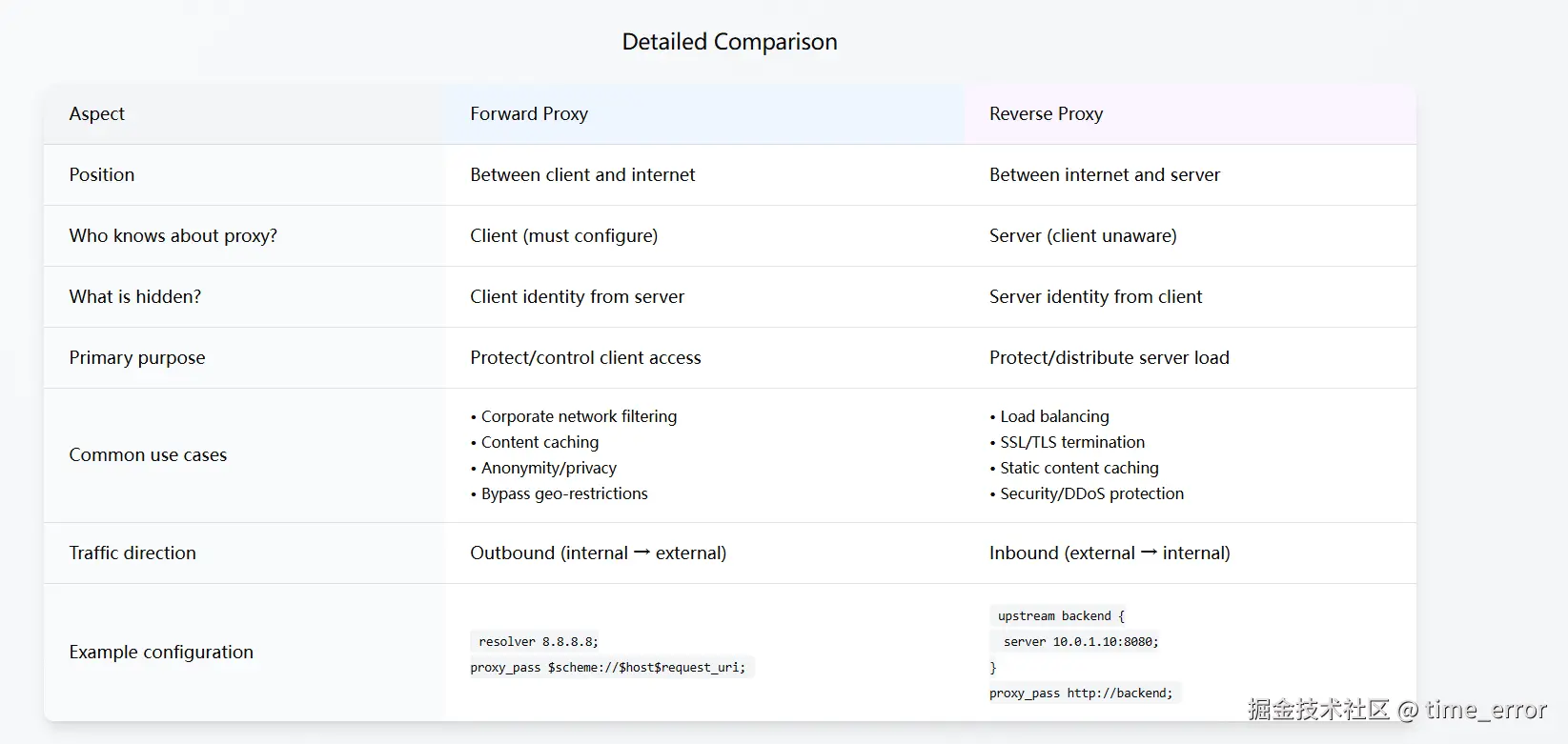Click the Position row label
This screenshot has width=1568, height=744.
(x=102, y=174)
